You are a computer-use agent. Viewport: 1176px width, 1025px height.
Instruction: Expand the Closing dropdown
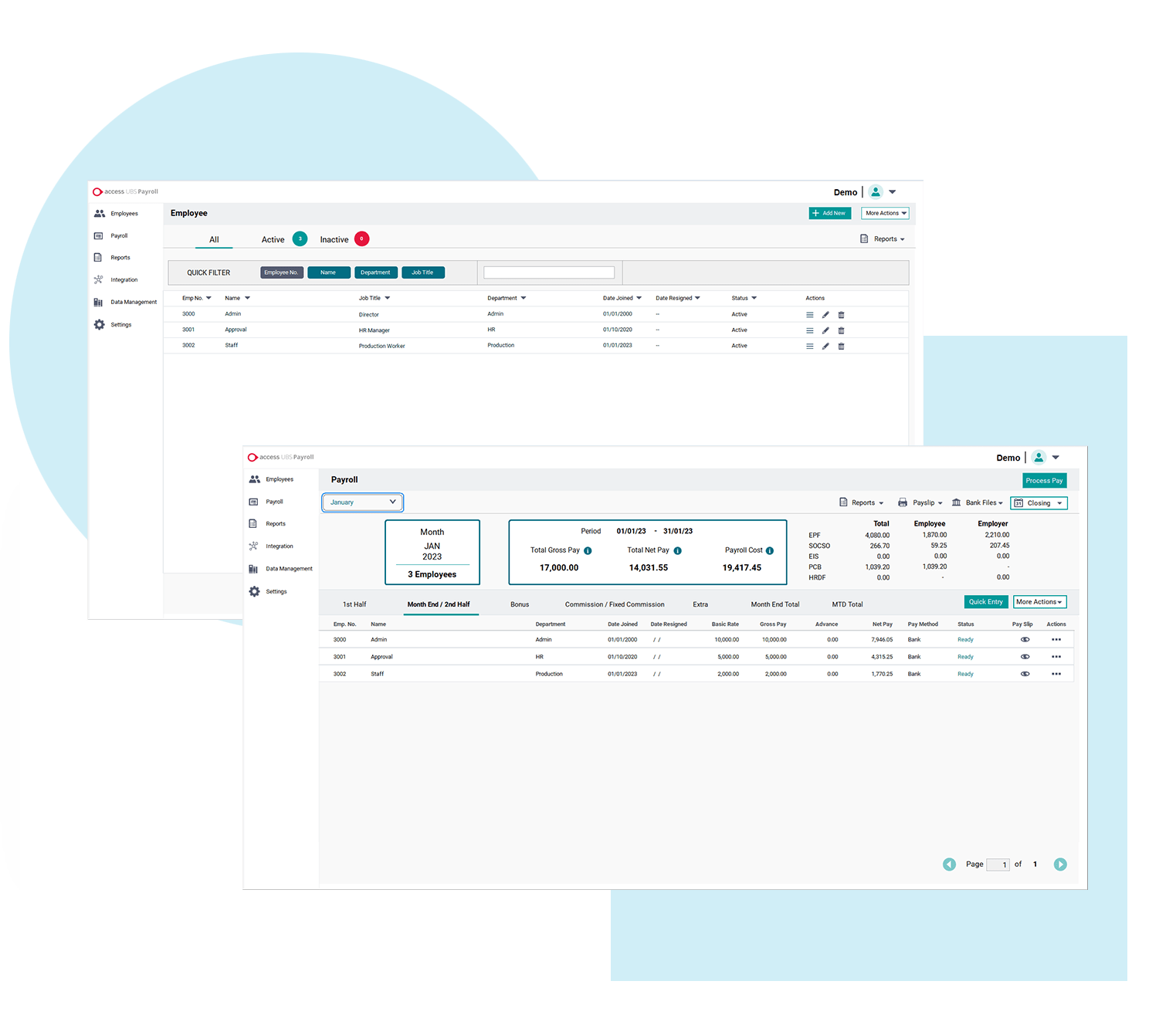[1039, 503]
